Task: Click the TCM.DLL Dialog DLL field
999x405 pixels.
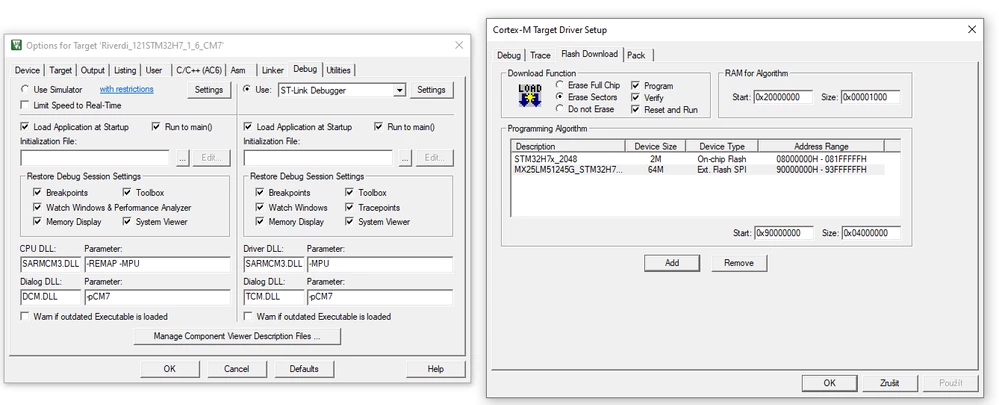Action: (x=273, y=297)
